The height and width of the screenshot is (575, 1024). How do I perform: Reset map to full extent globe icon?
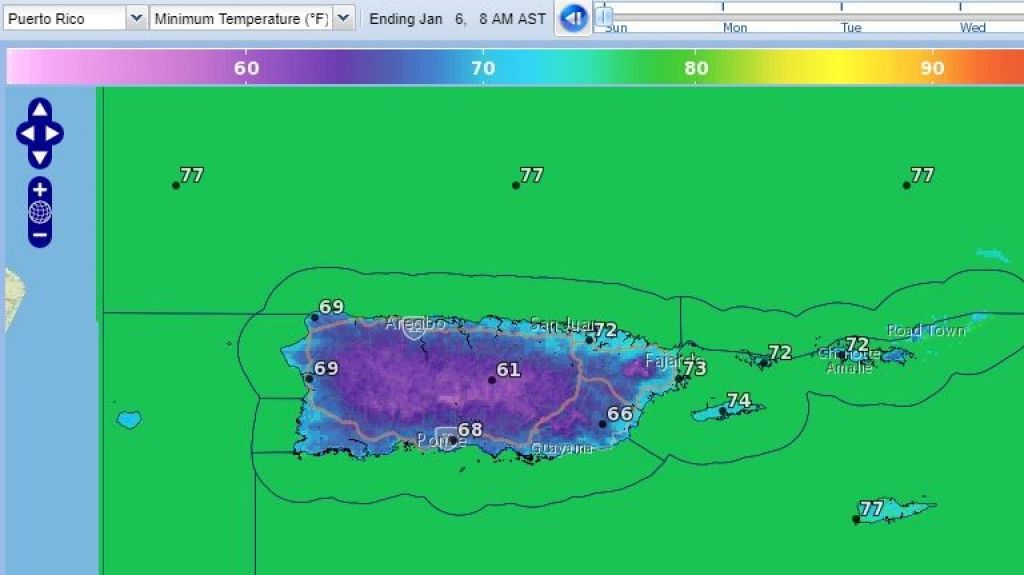coord(40,212)
